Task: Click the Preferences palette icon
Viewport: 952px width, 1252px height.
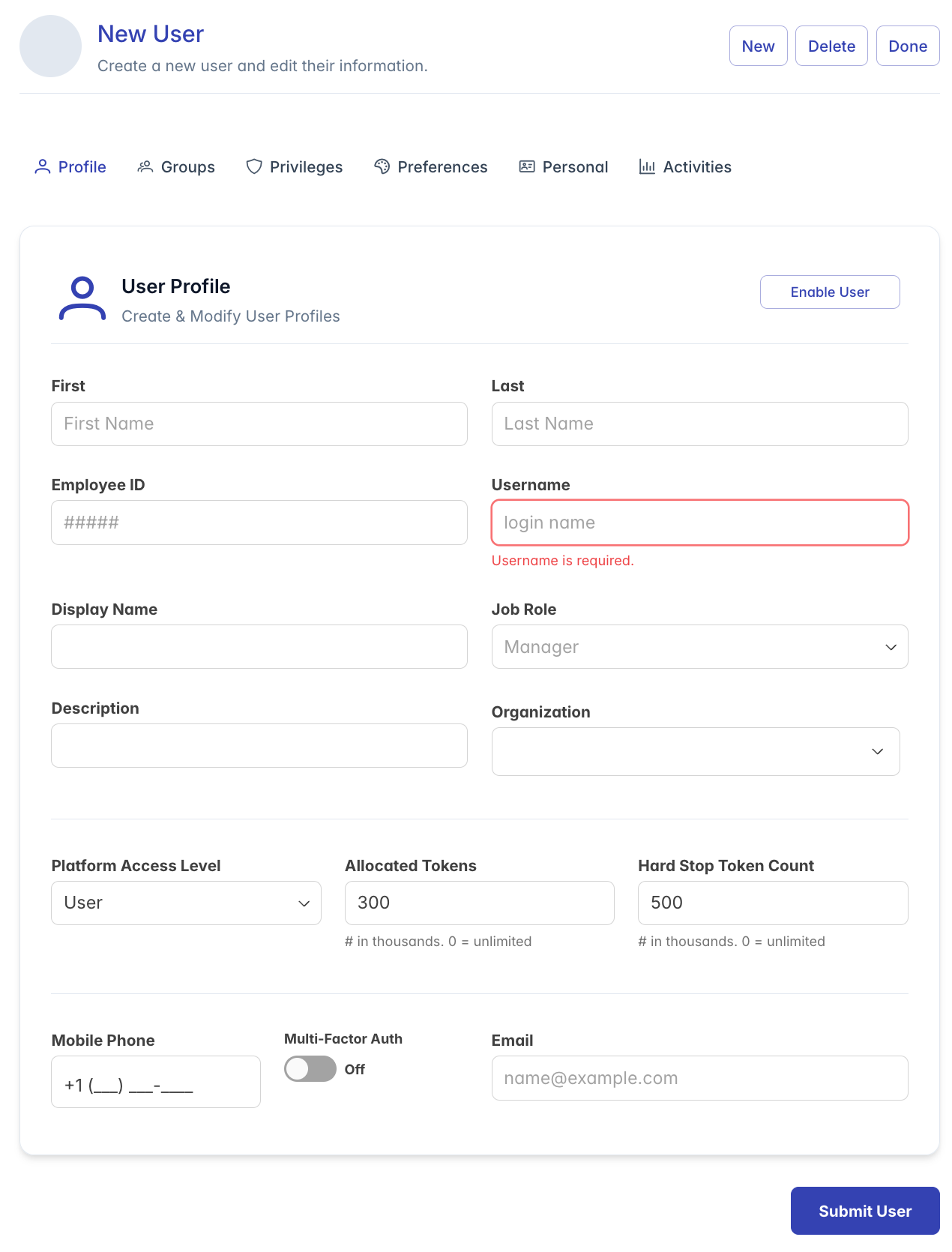Action: (382, 166)
